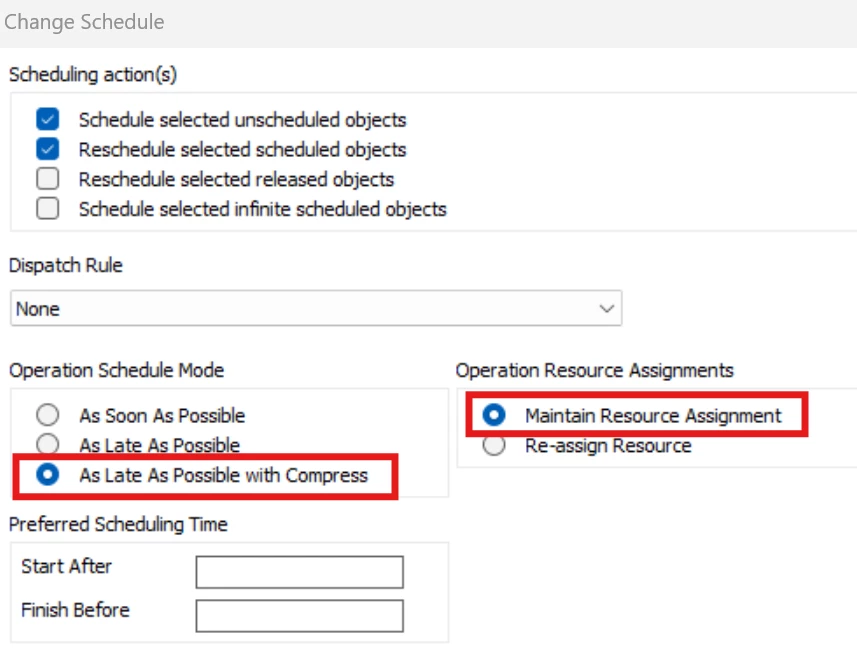Uncheck Schedule selected unscheduled objects checkbox

tap(47, 120)
